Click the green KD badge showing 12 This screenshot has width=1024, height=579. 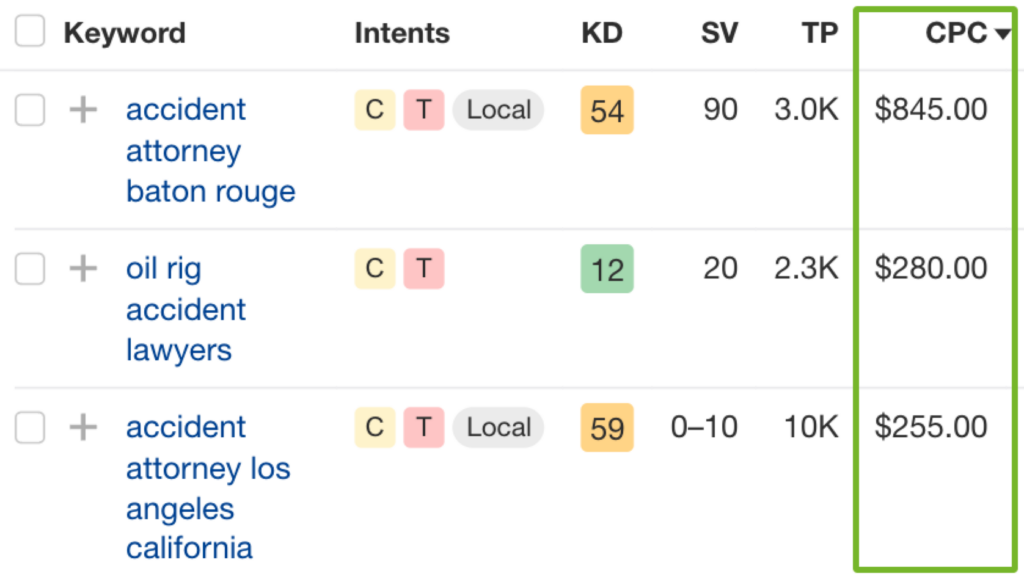[606, 268]
